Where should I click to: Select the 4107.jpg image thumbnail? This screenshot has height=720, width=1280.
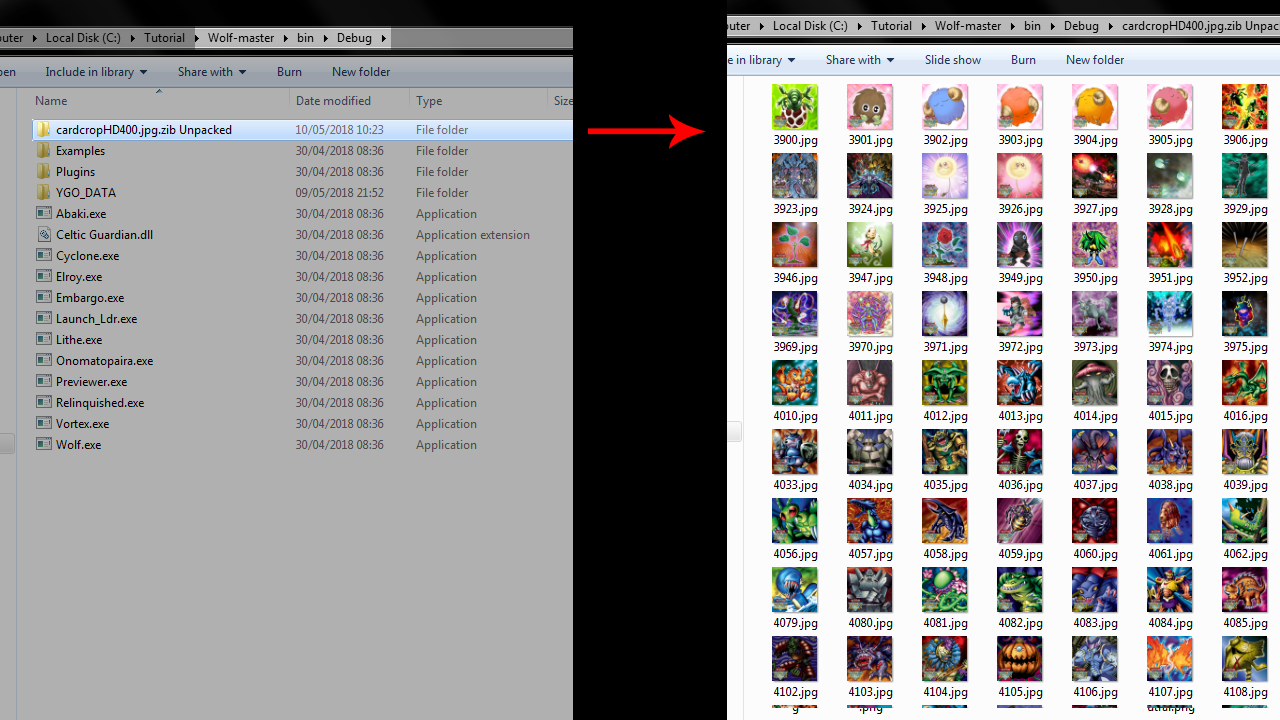[1170, 659]
